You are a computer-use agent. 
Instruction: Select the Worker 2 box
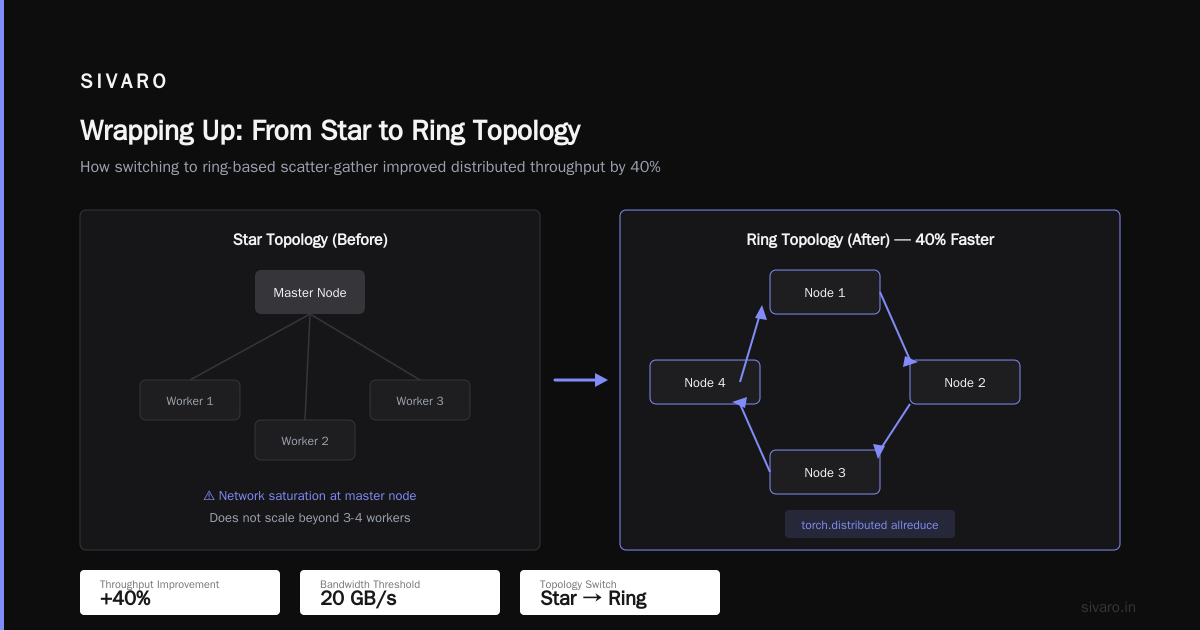[x=305, y=440]
